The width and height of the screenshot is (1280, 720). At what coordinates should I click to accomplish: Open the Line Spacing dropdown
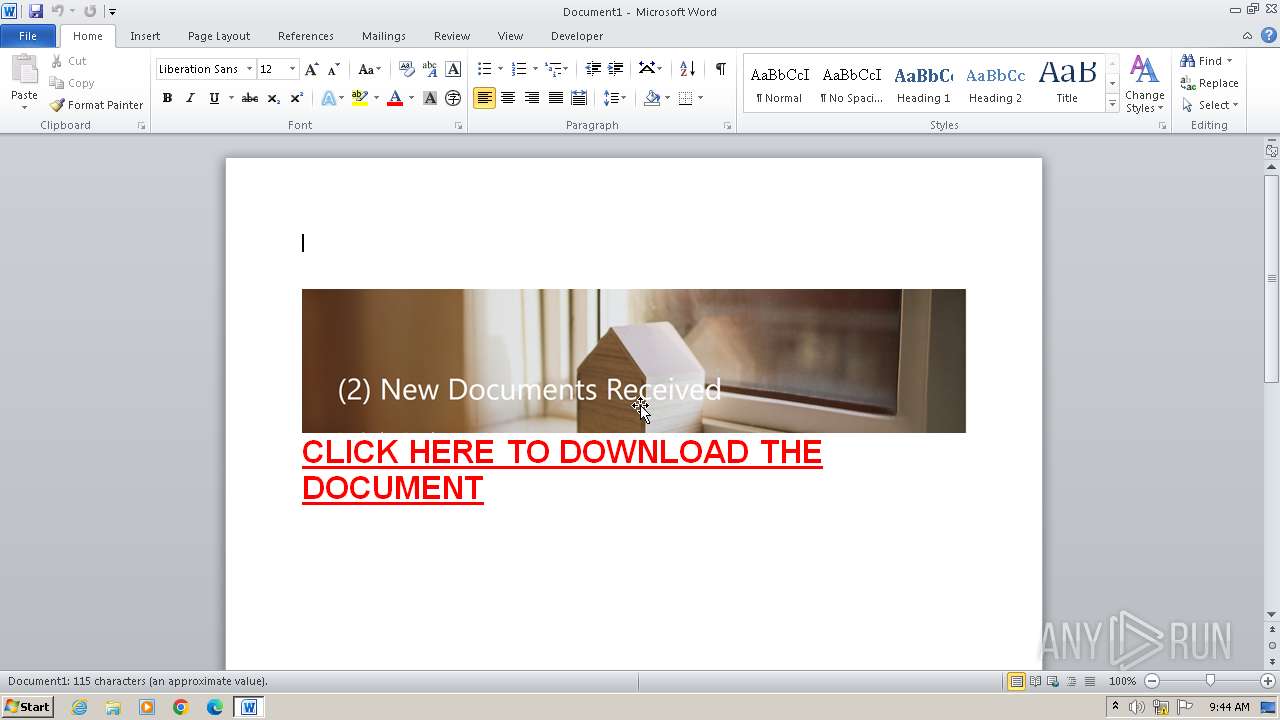coord(614,98)
